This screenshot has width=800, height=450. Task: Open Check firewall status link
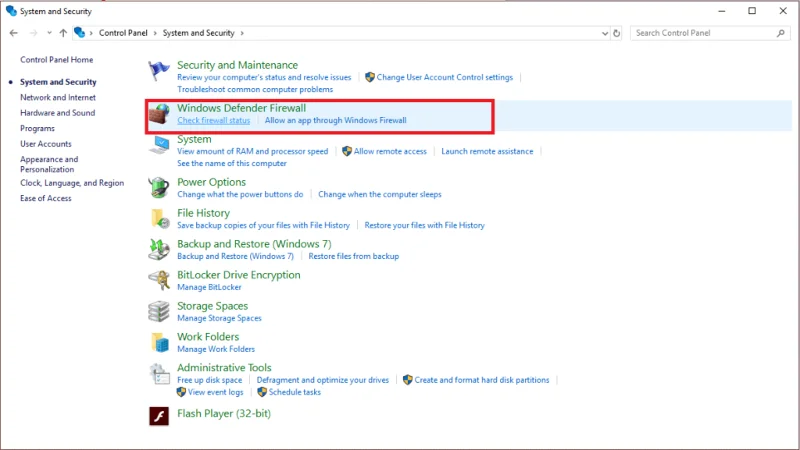pos(213,120)
